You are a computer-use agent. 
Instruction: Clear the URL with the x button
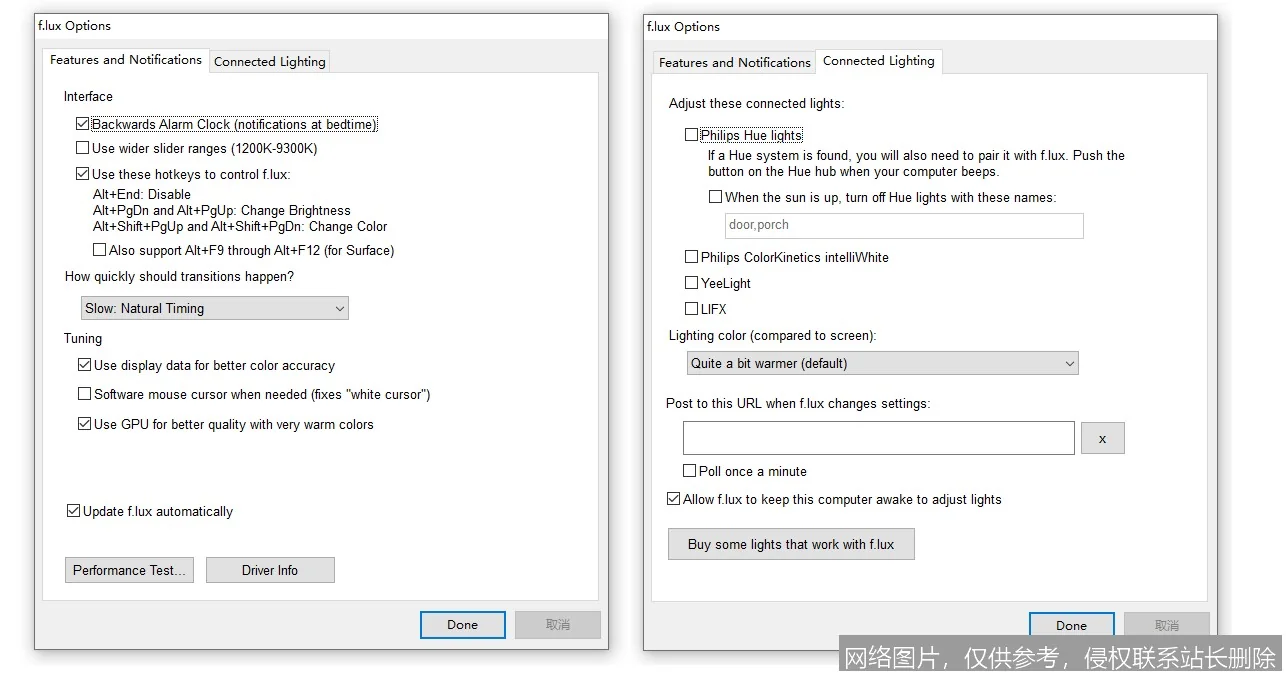pyautogui.click(x=1102, y=438)
